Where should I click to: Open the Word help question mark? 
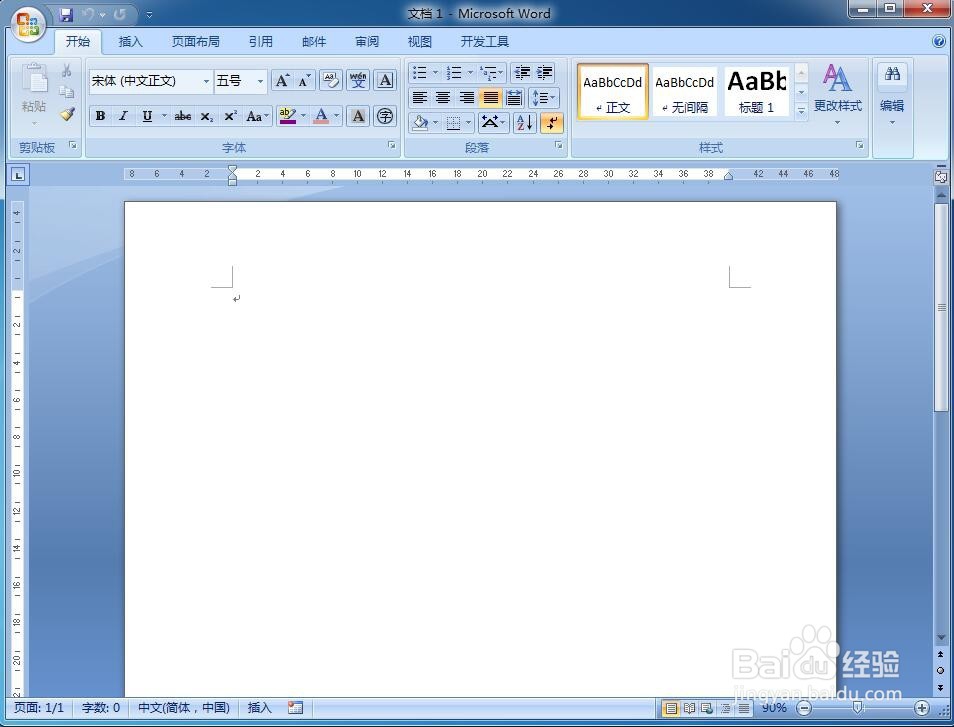click(938, 41)
